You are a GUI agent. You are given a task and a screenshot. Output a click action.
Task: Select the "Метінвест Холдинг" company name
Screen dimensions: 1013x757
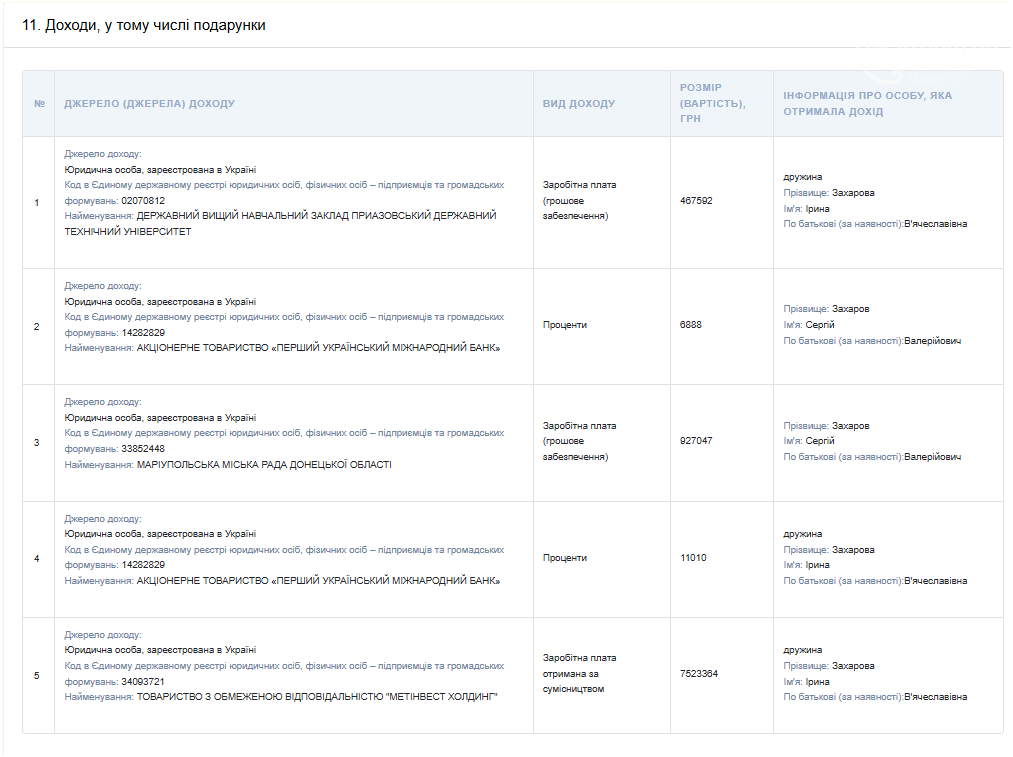(x=317, y=697)
